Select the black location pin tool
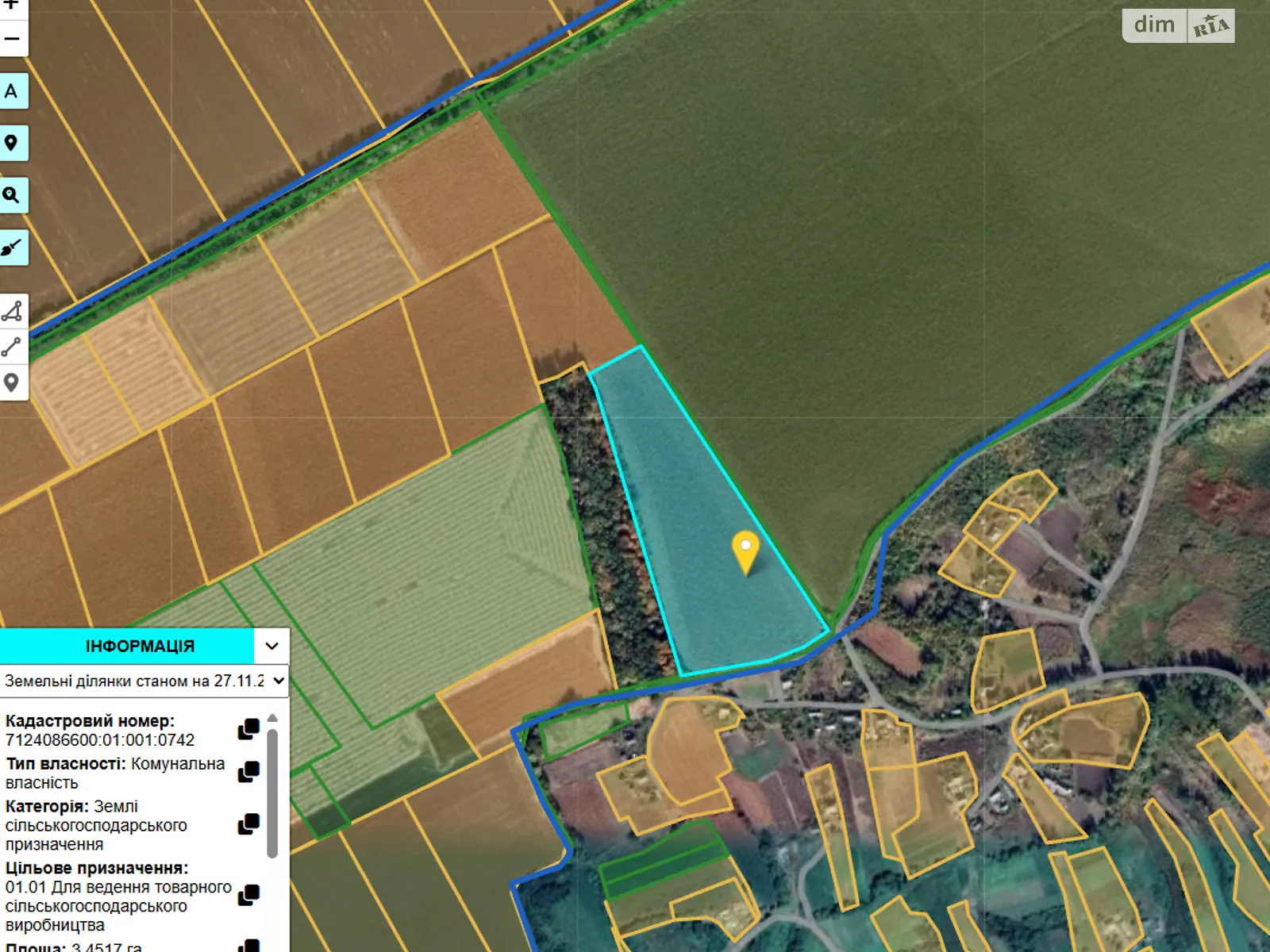This screenshot has width=1270, height=952. point(12,144)
